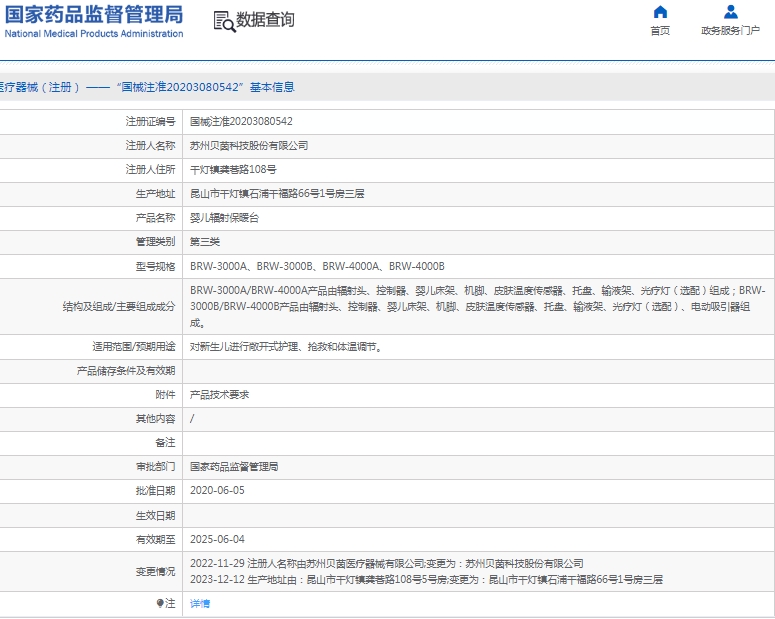775x619 pixels.
Task: Click the 政务服务门户 label
Action: click(x=731, y=31)
